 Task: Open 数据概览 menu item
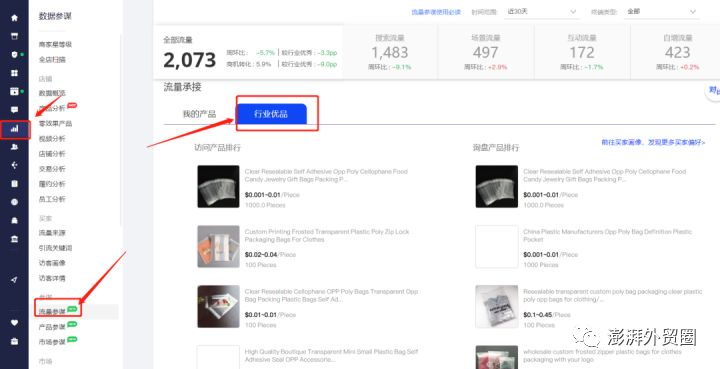tap(52, 93)
